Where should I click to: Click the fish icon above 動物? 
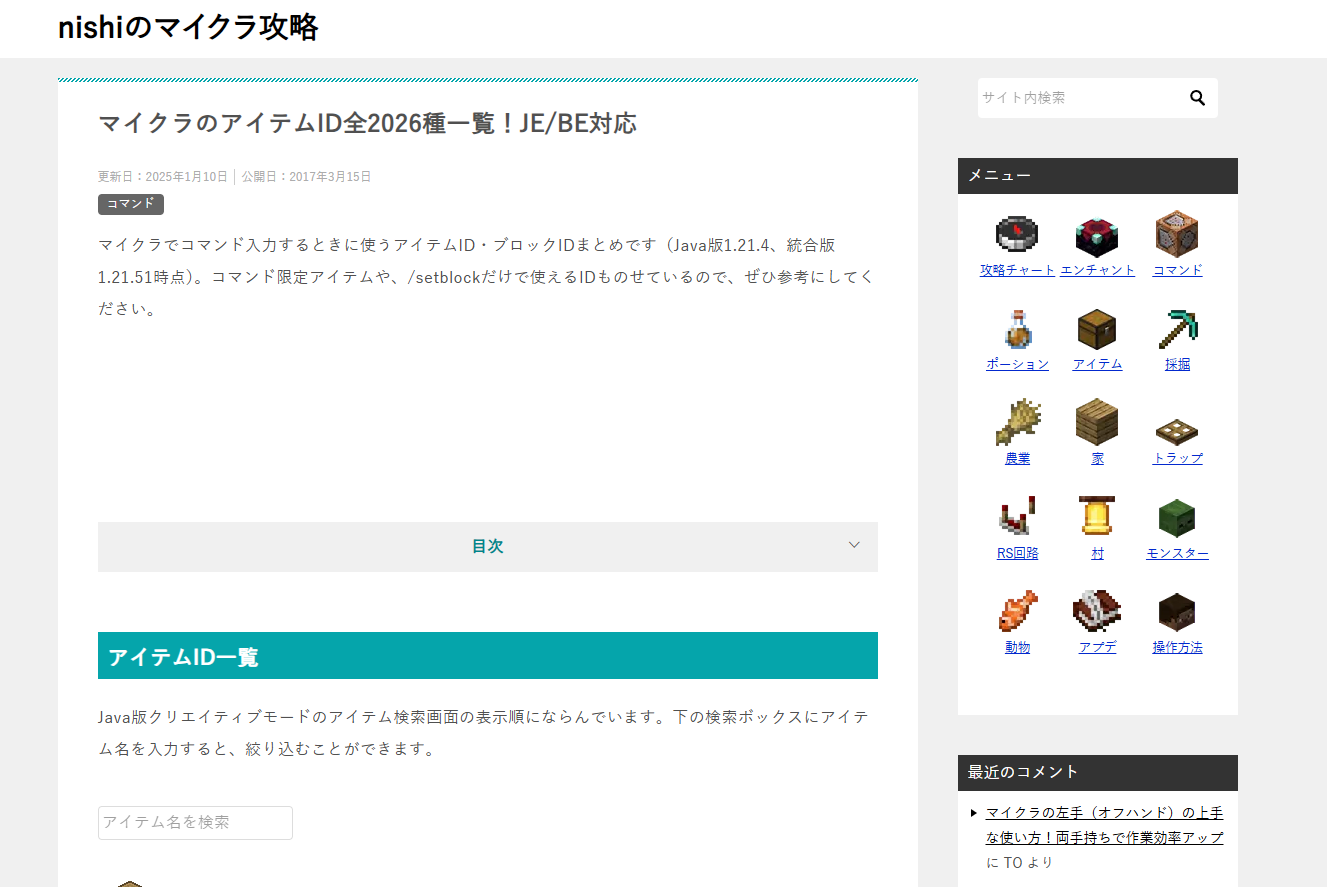(1017, 611)
